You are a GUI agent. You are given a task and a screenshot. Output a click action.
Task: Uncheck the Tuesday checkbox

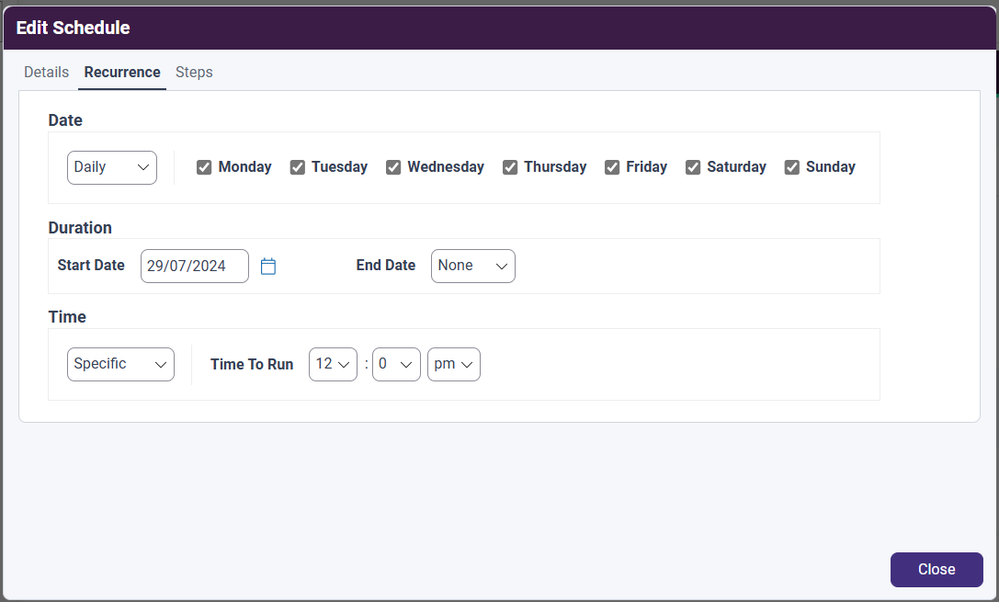tap(298, 168)
